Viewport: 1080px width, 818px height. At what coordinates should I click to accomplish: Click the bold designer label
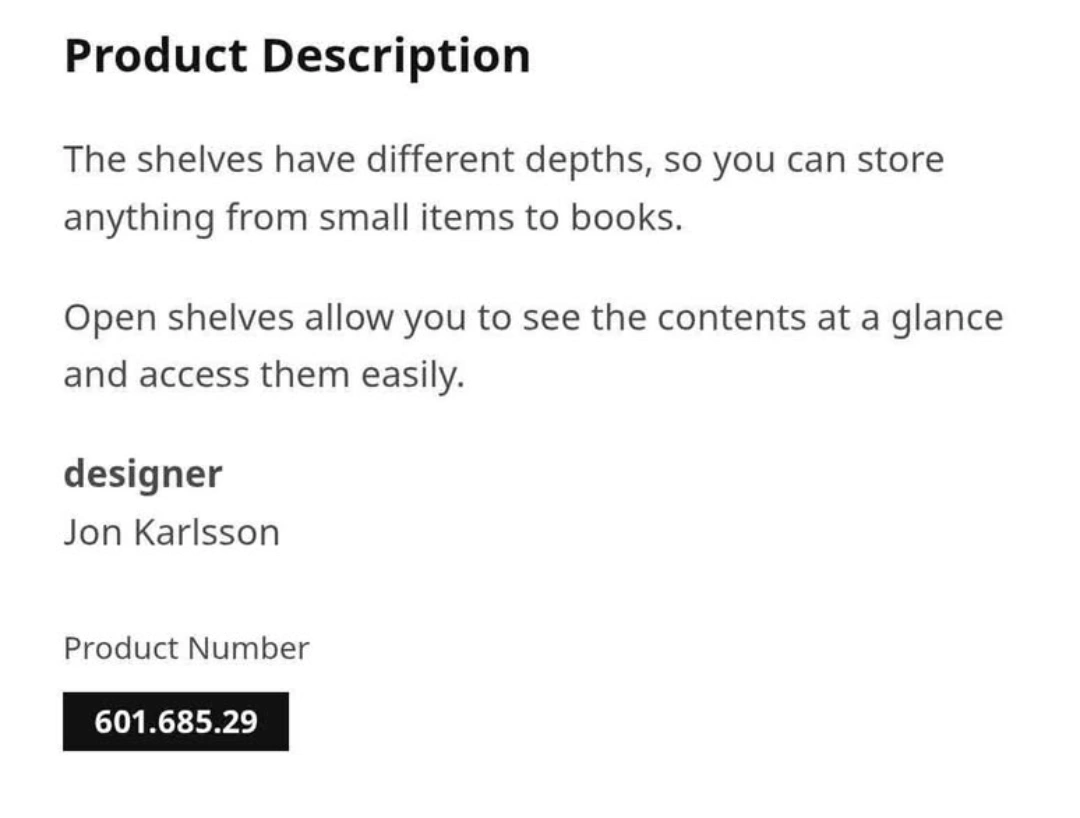pyautogui.click(x=143, y=475)
